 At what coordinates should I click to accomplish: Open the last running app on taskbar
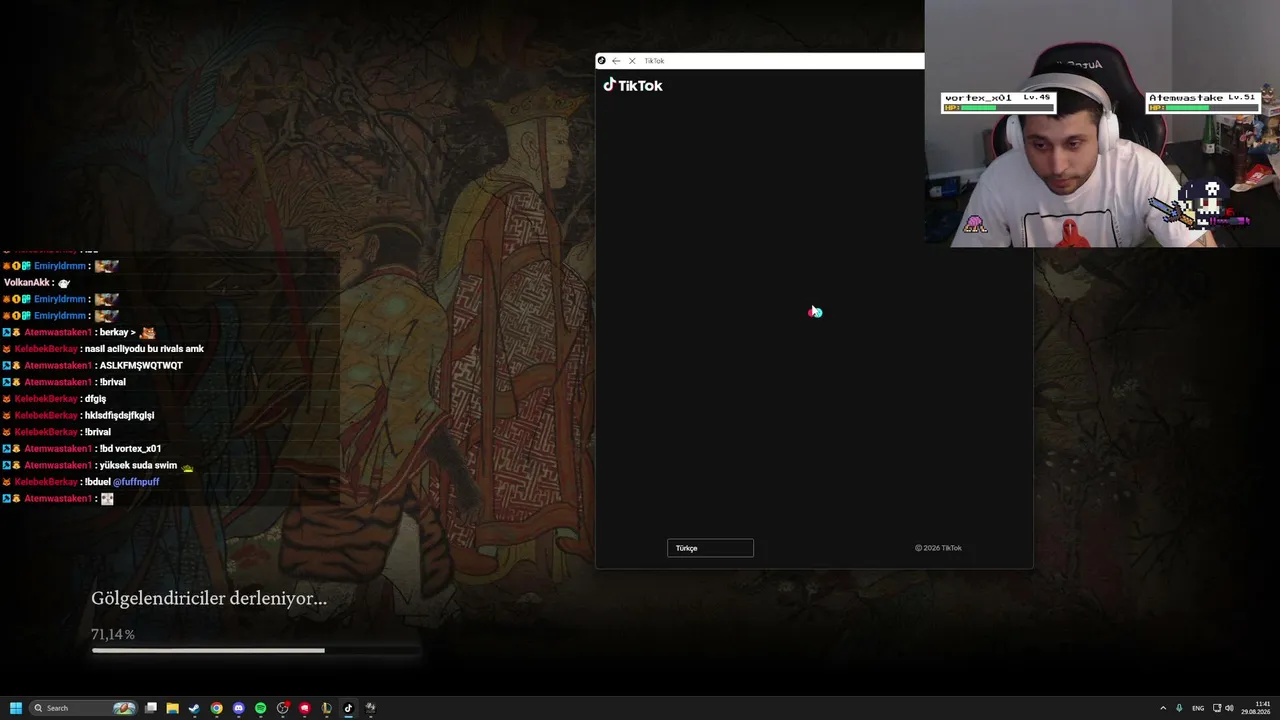pos(370,708)
